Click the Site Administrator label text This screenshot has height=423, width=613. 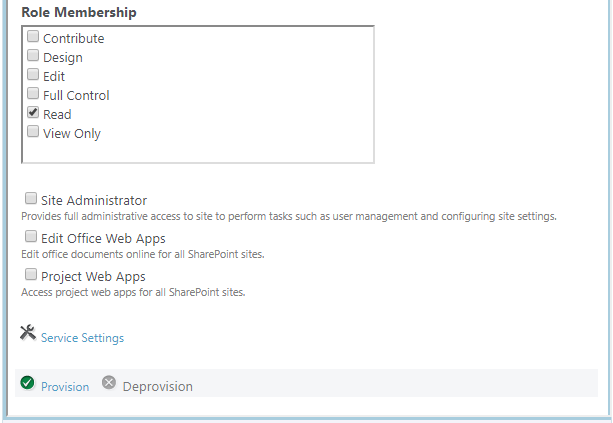pyautogui.click(x=94, y=201)
